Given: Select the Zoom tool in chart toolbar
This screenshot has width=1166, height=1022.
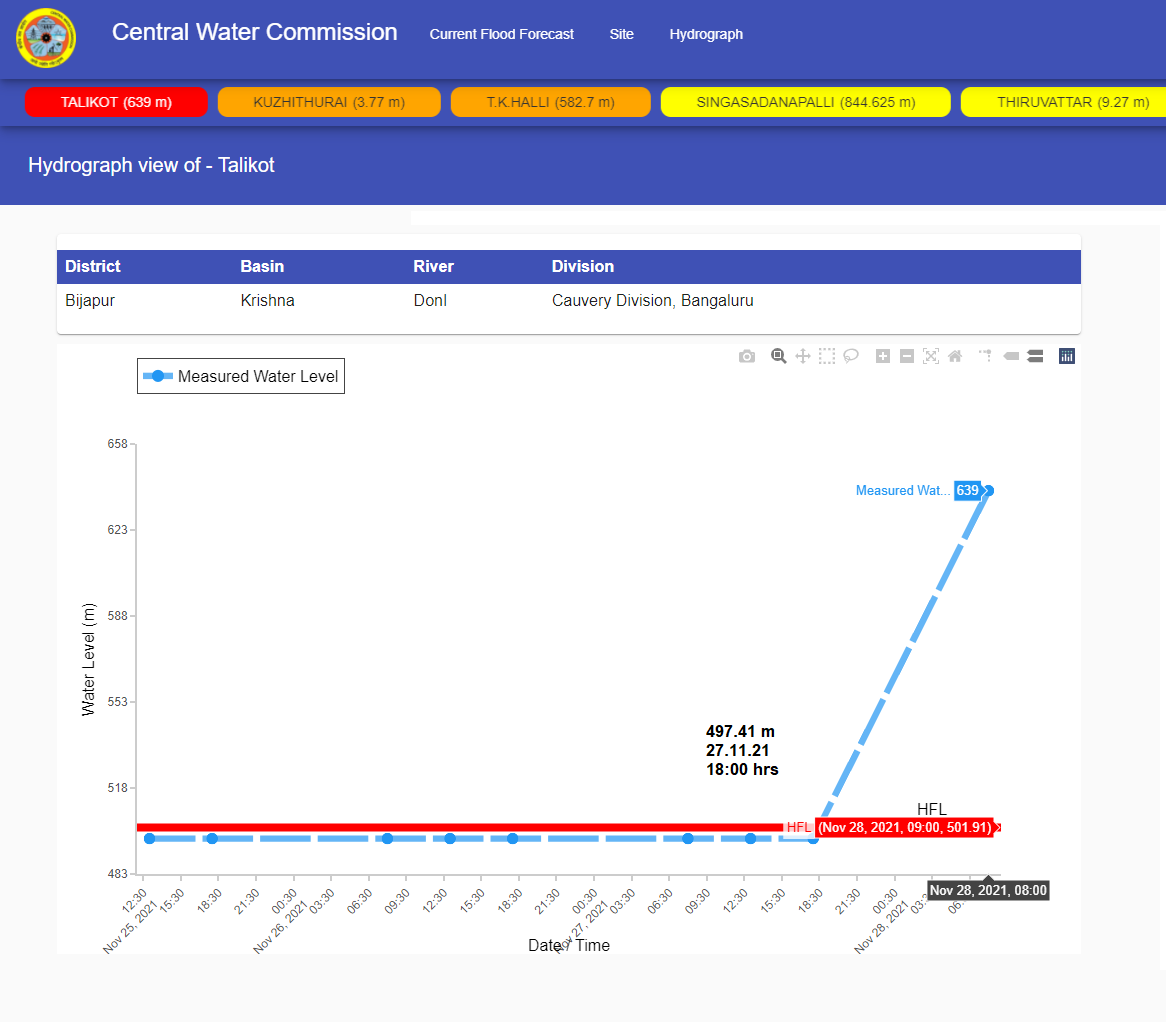Looking at the screenshot, I should (x=778, y=356).
